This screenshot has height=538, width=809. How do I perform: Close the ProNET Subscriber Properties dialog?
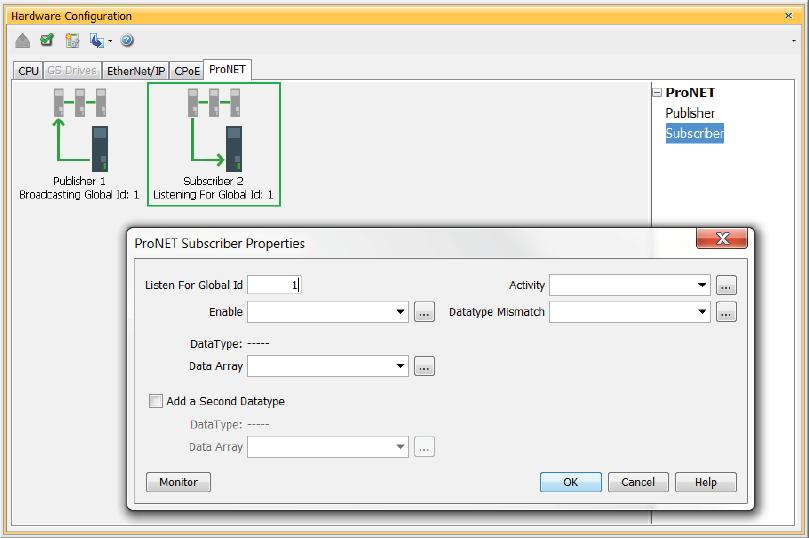pos(722,238)
